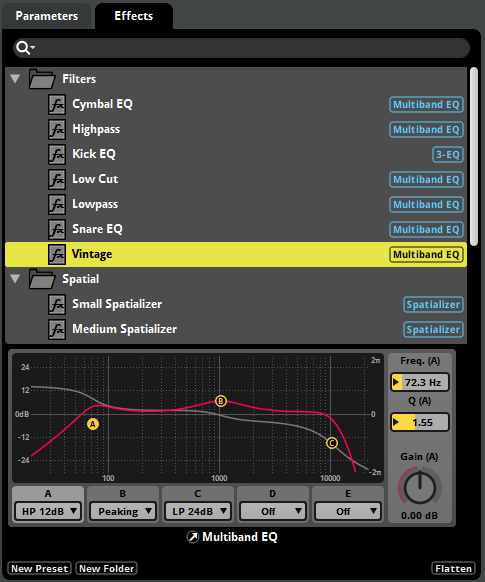Click the fx icon beside Cymbal EQ
The image size is (485, 582).
click(57, 104)
